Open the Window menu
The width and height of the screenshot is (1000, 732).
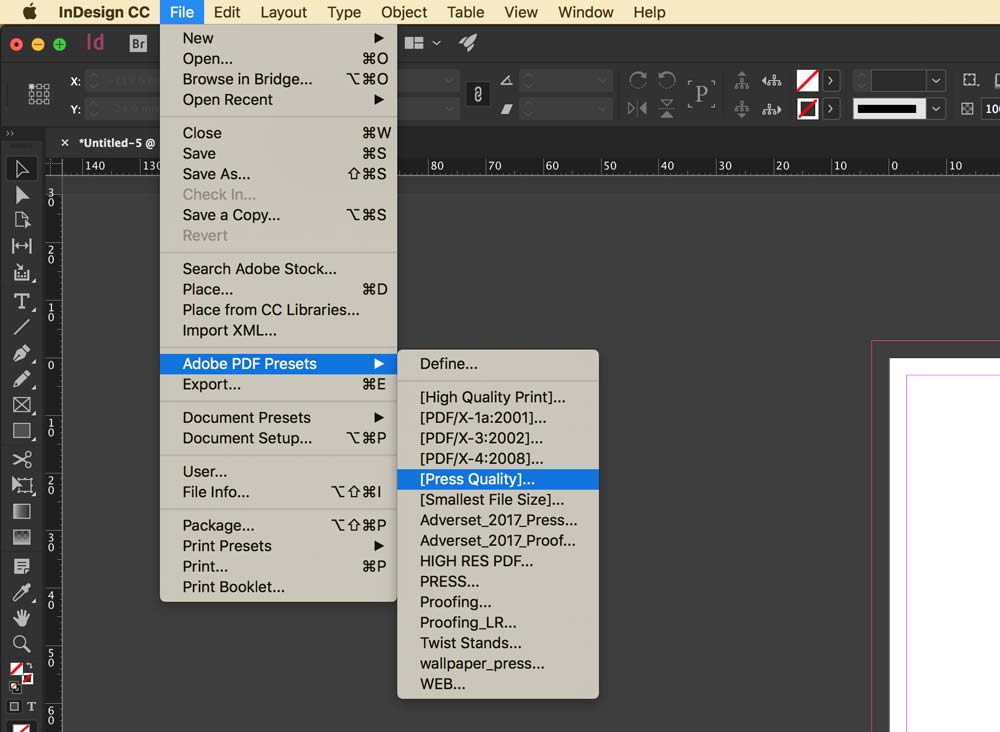tap(585, 12)
